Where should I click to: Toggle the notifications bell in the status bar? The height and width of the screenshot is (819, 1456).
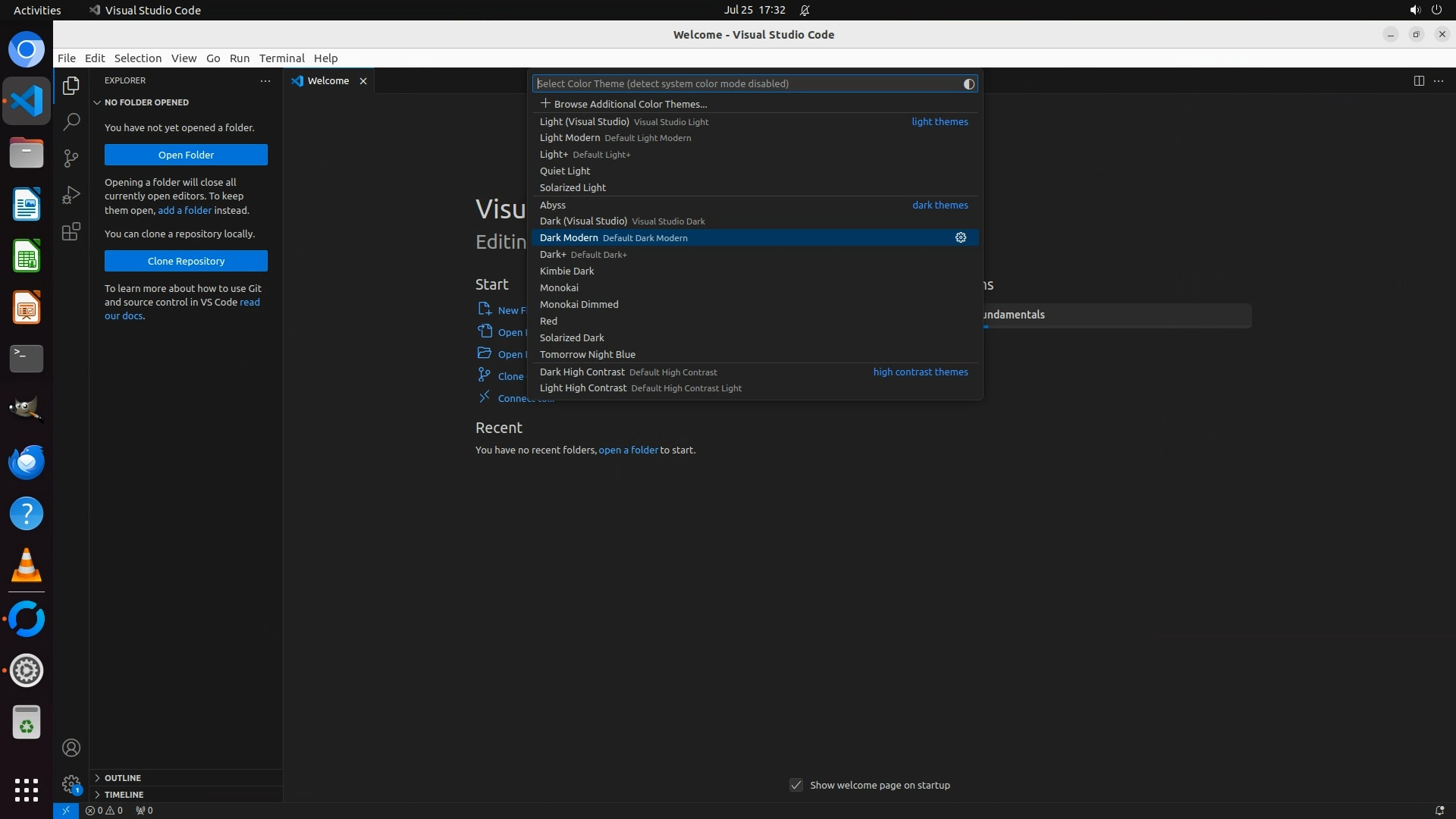click(x=1439, y=810)
